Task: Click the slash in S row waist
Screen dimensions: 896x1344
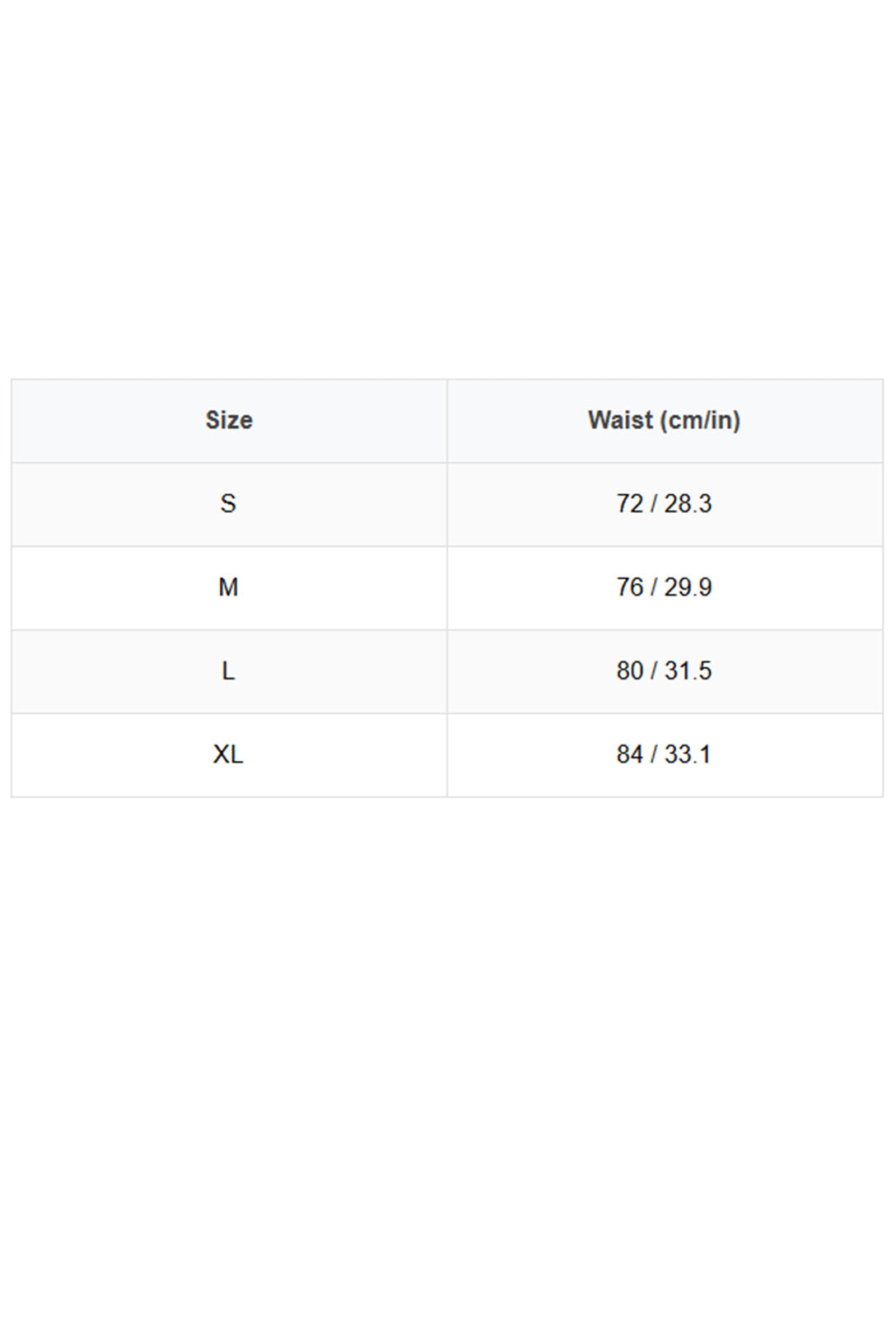Action: (x=654, y=503)
